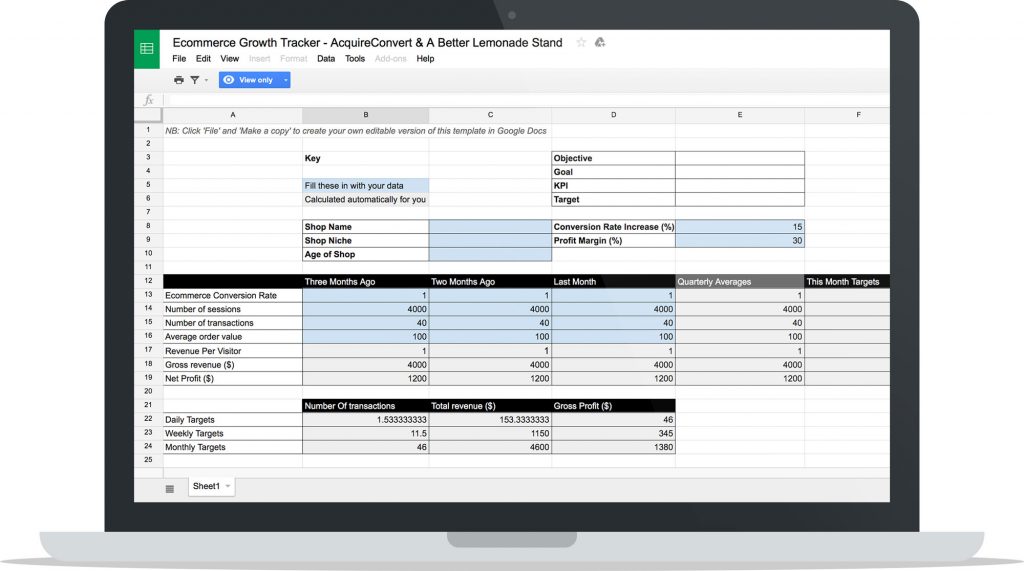Select the whole sheet via corner box
This screenshot has width=1024, height=571.
point(148,115)
